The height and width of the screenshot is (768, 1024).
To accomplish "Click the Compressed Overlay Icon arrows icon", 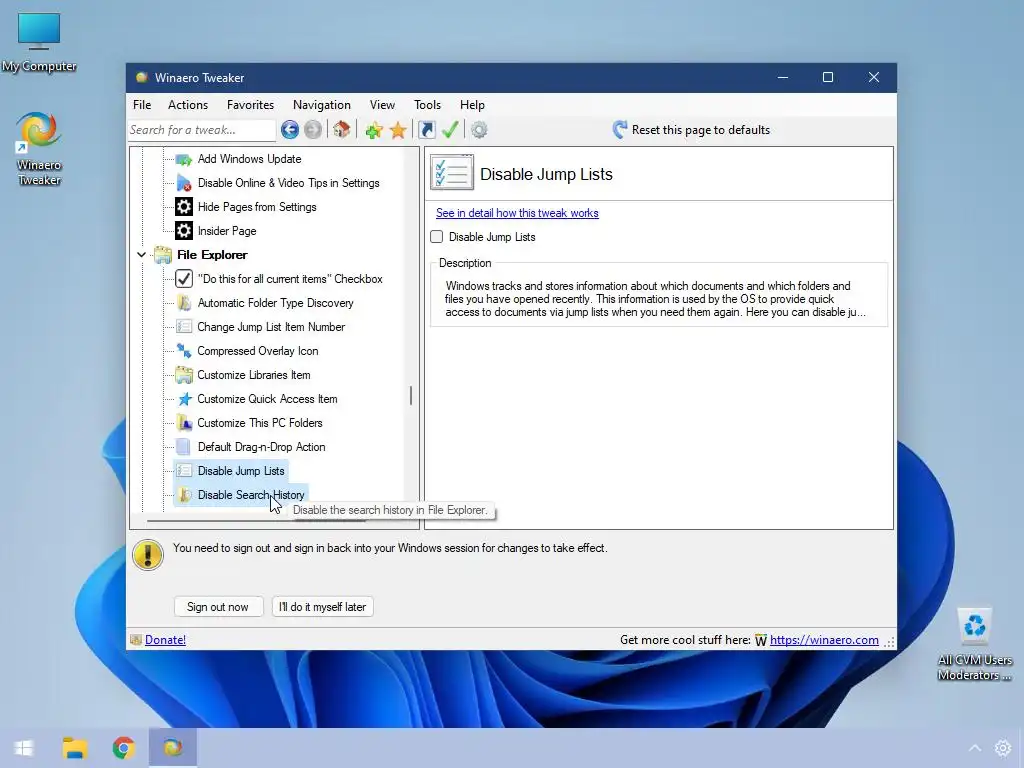I will pyautogui.click(x=184, y=351).
